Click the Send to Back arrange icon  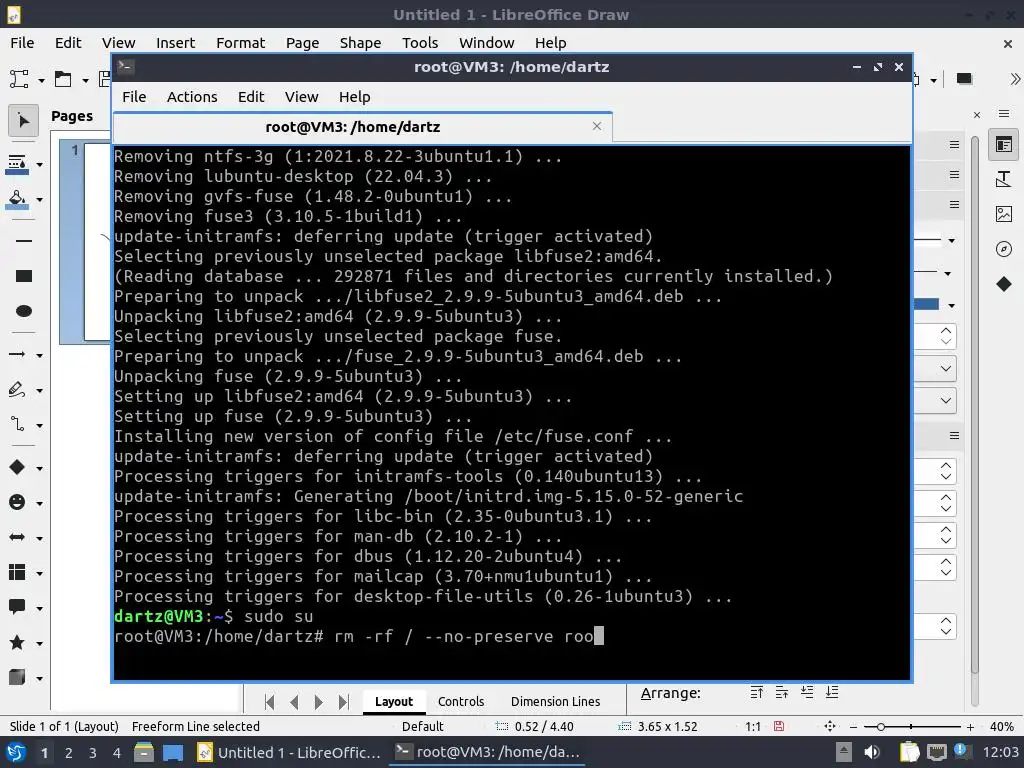[832, 692]
